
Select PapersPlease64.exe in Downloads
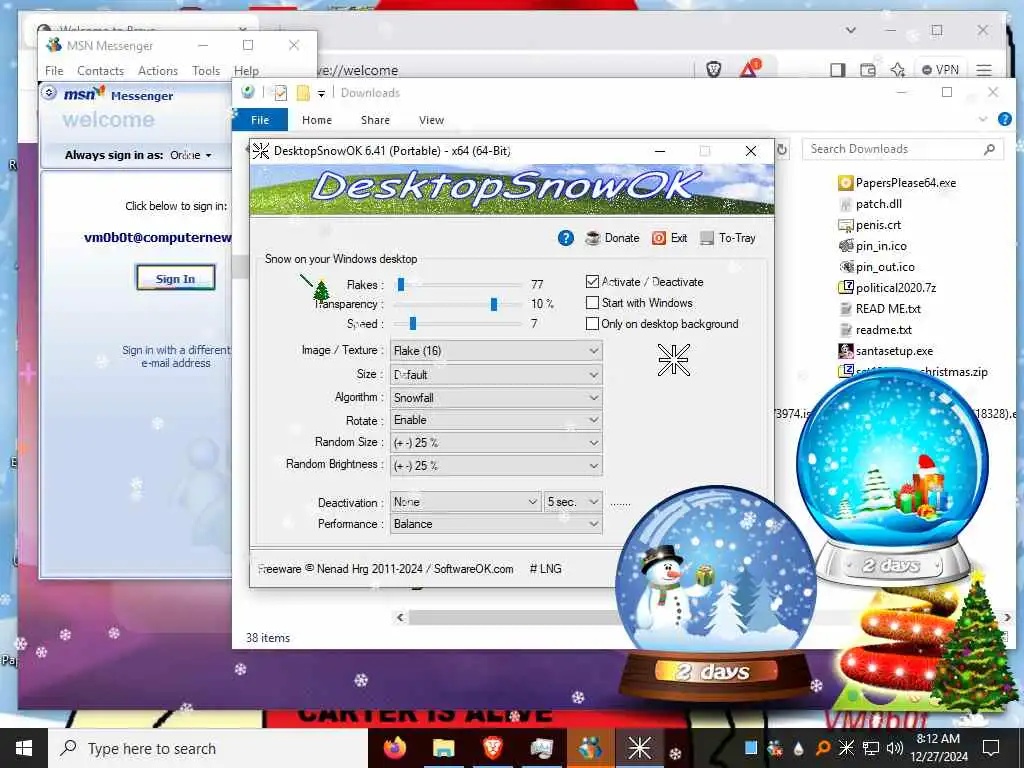coord(897,183)
